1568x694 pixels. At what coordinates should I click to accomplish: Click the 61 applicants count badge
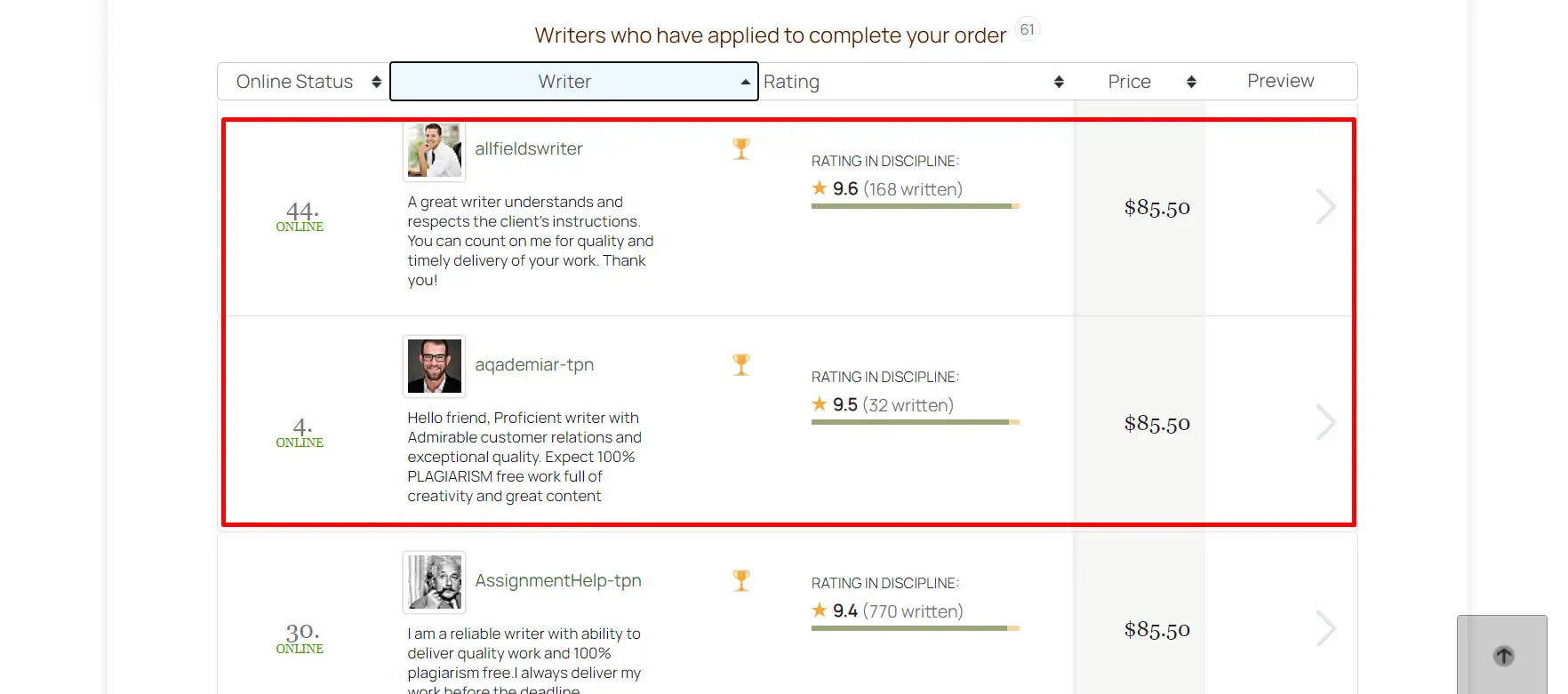coord(1028,28)
